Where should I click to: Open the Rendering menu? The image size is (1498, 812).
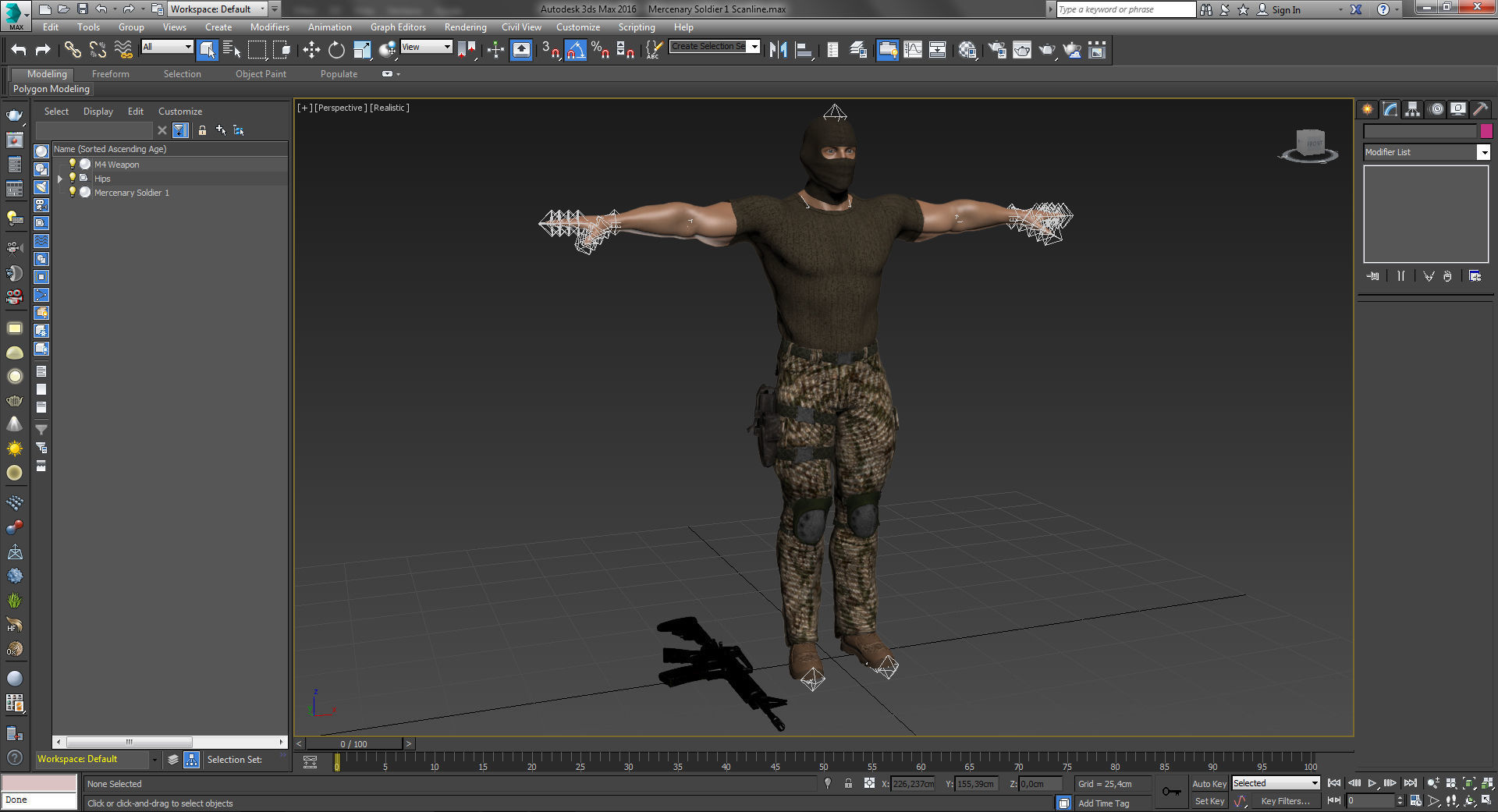pyautogui.click(x=465, y=27)
